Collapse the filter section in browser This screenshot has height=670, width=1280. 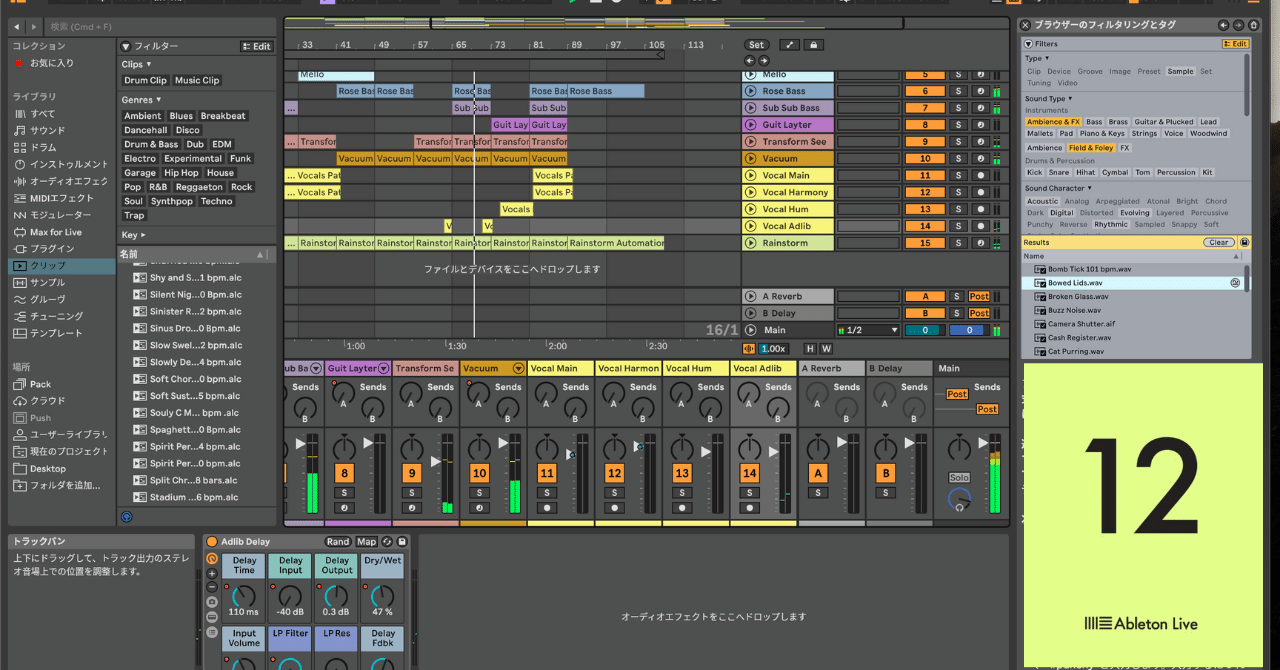(125, 46)
